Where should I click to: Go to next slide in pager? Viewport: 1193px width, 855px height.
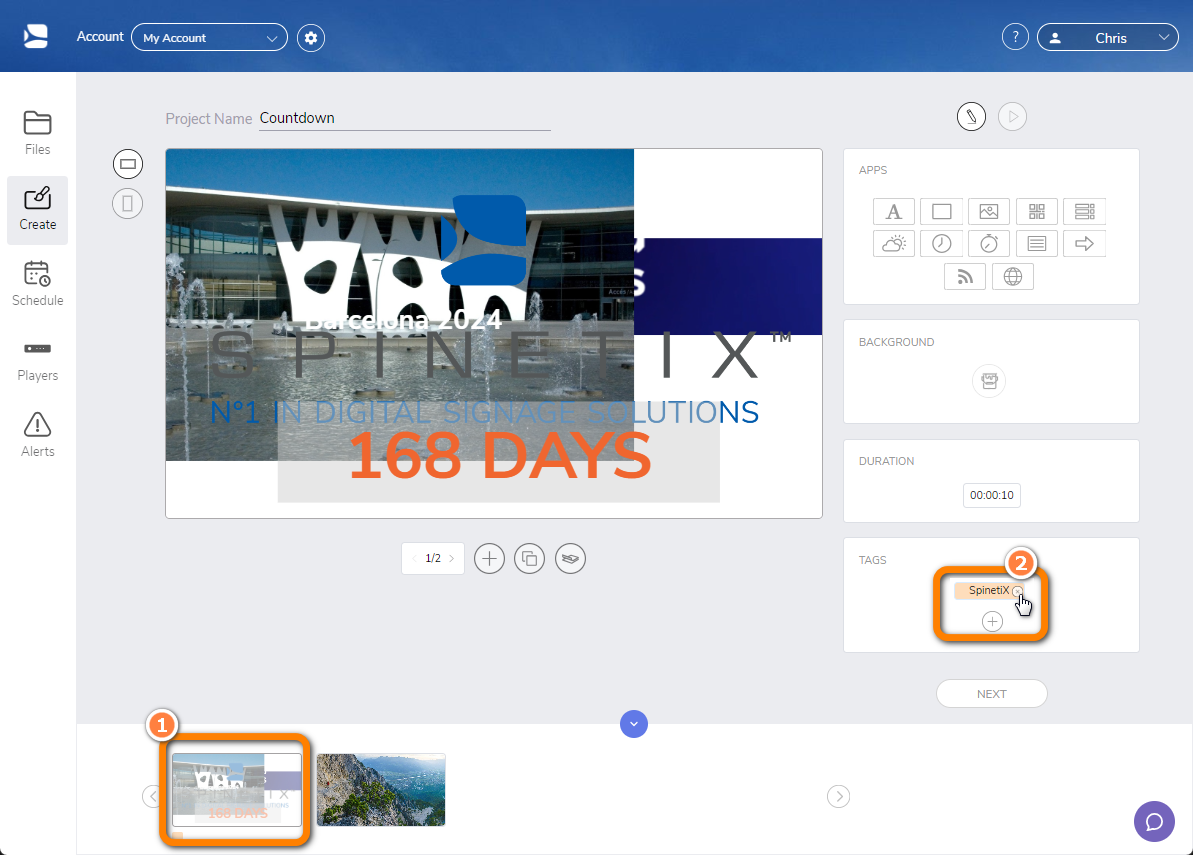click(451, 558)
